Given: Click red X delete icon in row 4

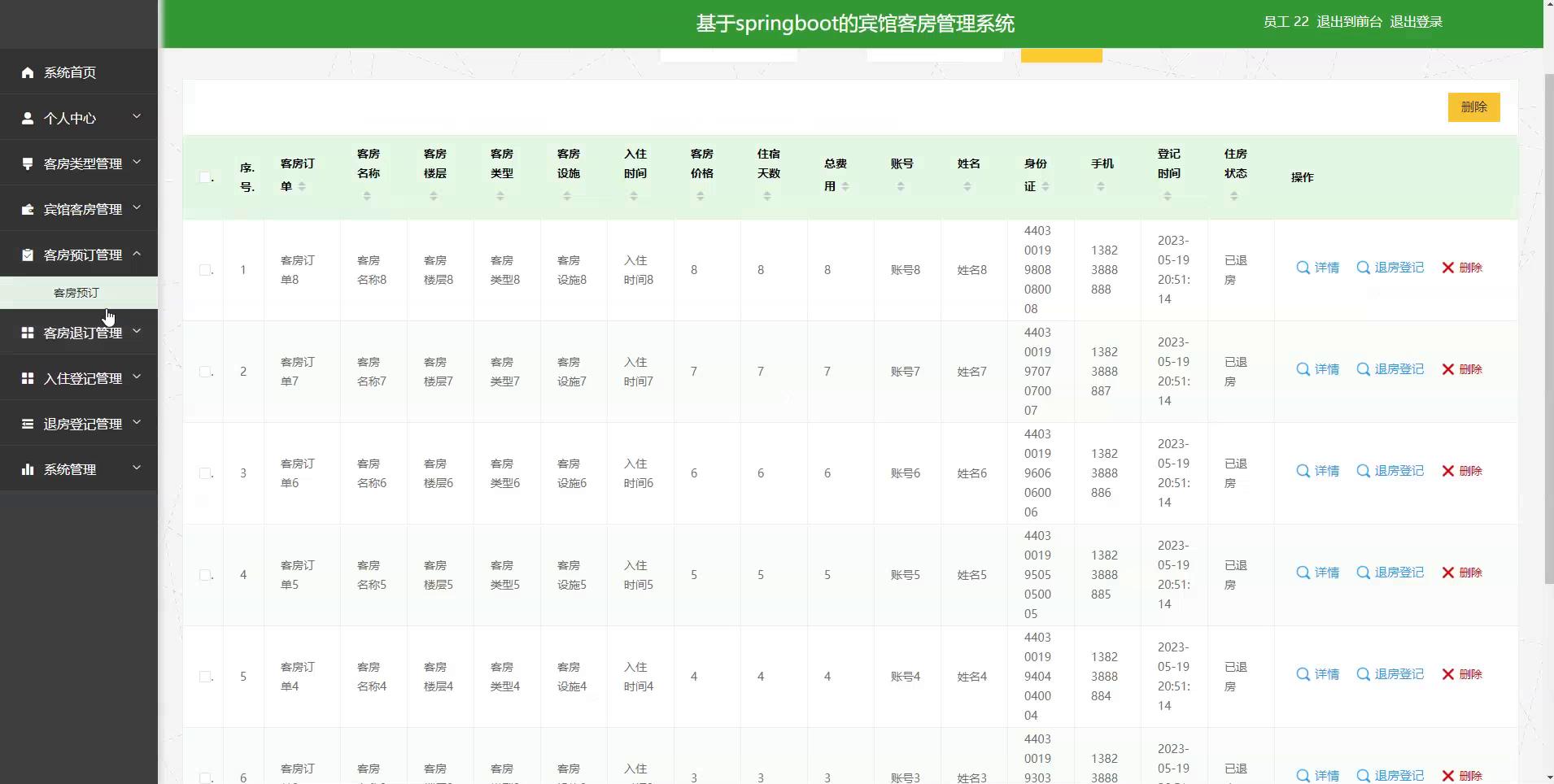Looking at the screenshot, I should (1448, 573).
